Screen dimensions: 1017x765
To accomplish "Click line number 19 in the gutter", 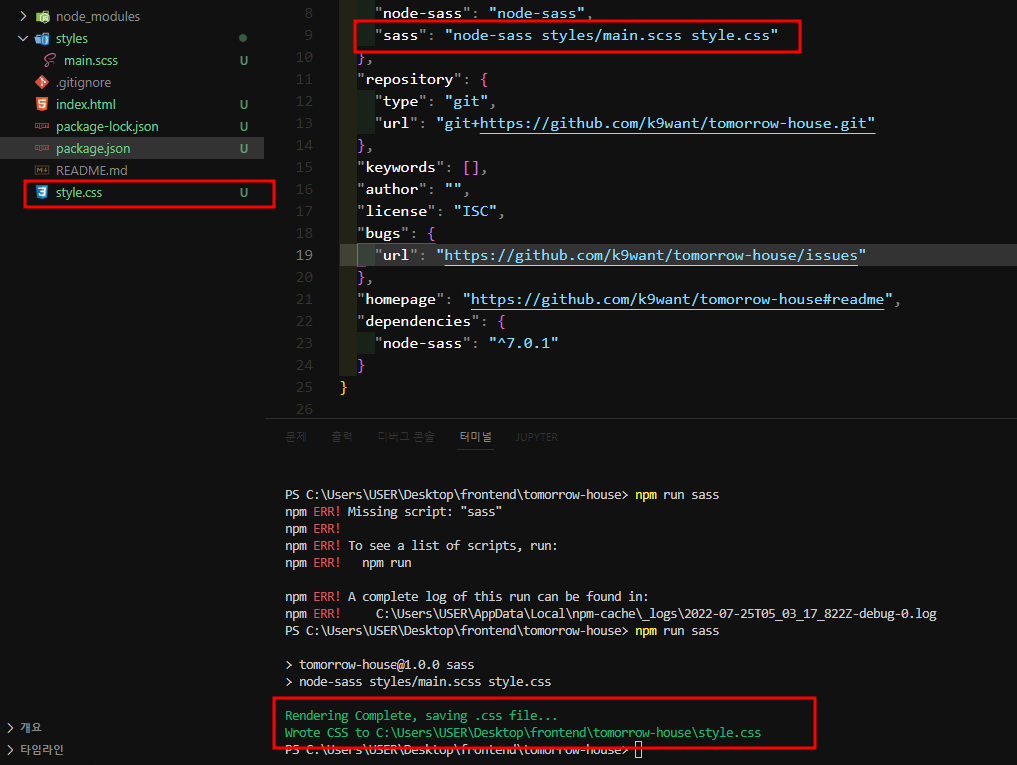I will click(304, 255).
